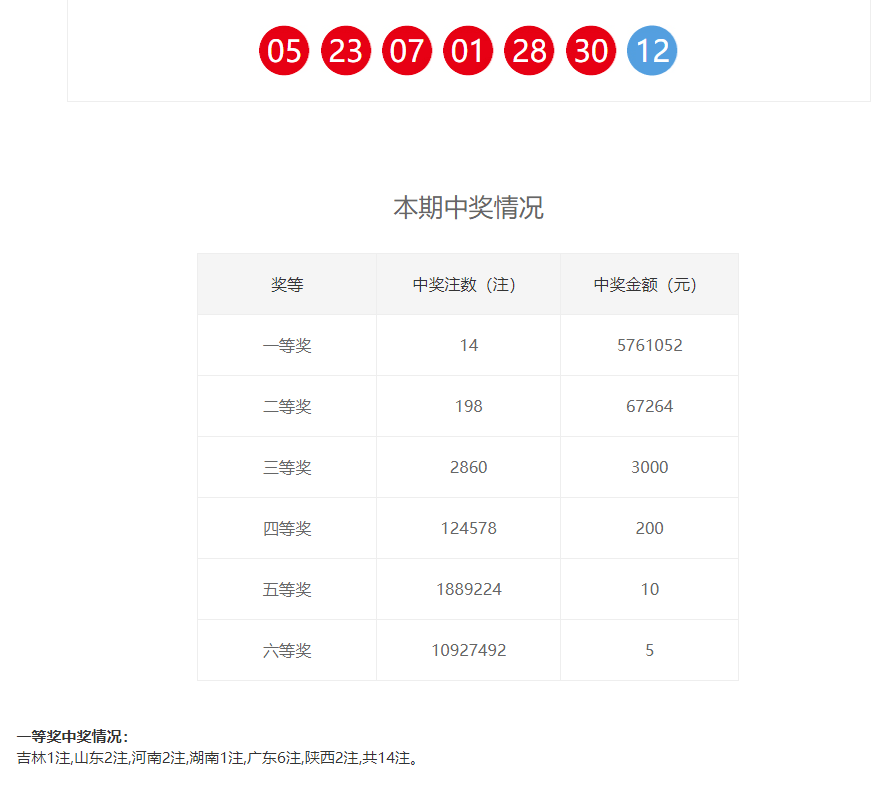Viewport: 871px width, 800px height.
Task: Click the 奖等 column header
Action: pos(287,284)
